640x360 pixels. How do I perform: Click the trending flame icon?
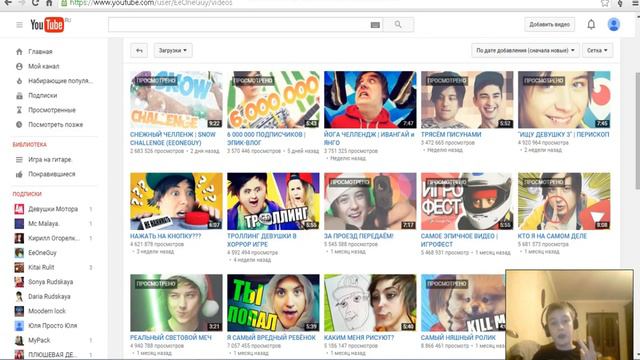19,81
